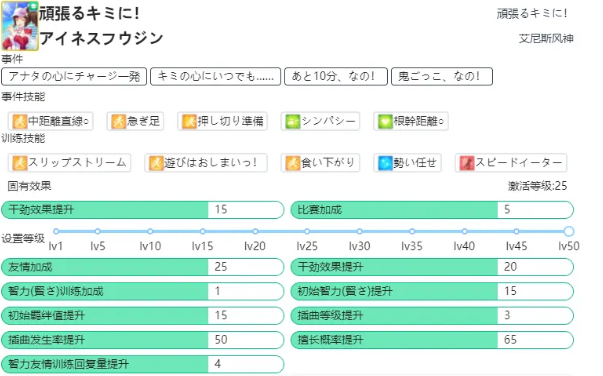Image resolution: width=603 pixels, height=376 pixels.
Task: Click the 初始智力(賢さ)提升 stat bar
Action: pos(432,291)
